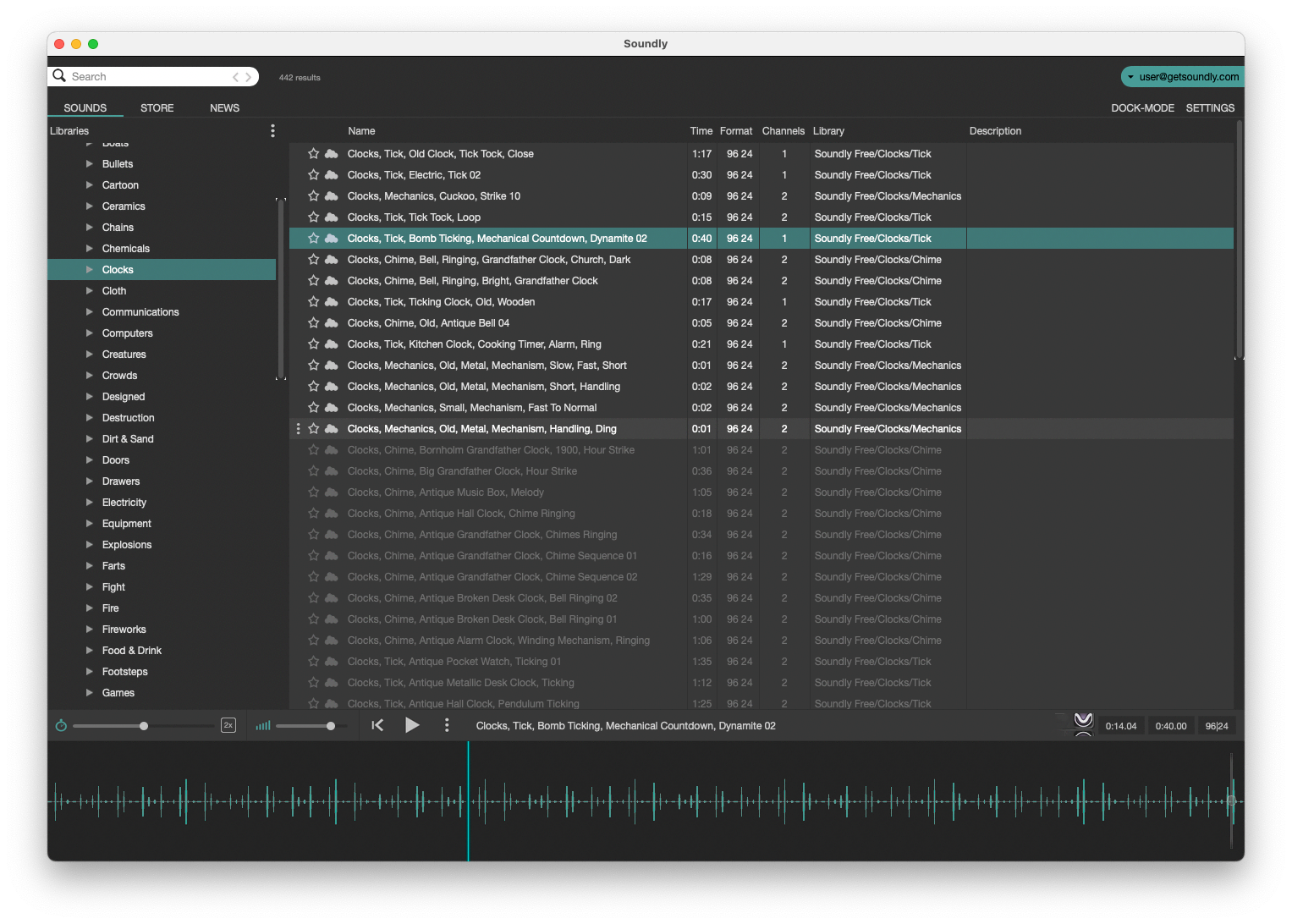Enable DOCK-MODE
The width and height of the screenshot is (1292, 924).
(x=1142, y=108)
